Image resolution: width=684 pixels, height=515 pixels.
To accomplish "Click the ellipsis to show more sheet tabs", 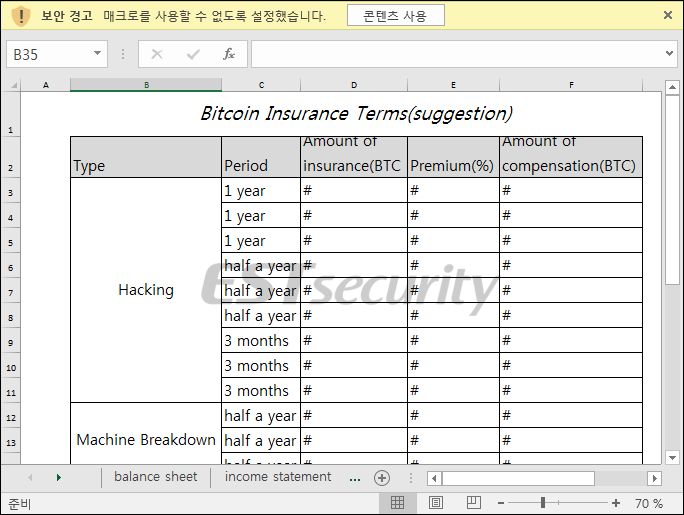I will point(355,478).
